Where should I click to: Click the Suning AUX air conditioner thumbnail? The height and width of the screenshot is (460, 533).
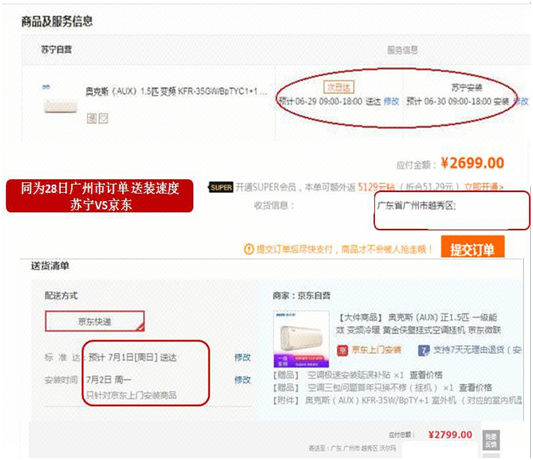(61, 106)
